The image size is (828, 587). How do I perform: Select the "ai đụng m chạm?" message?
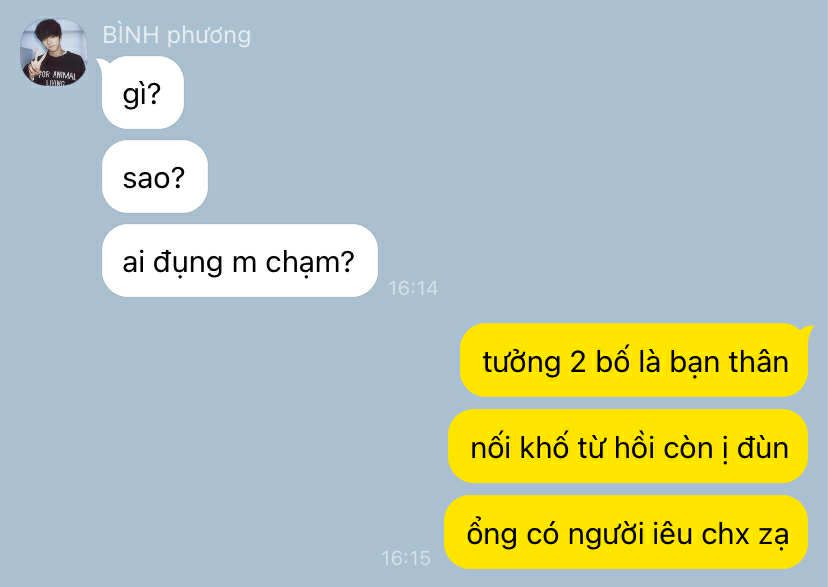pos(239,261)
